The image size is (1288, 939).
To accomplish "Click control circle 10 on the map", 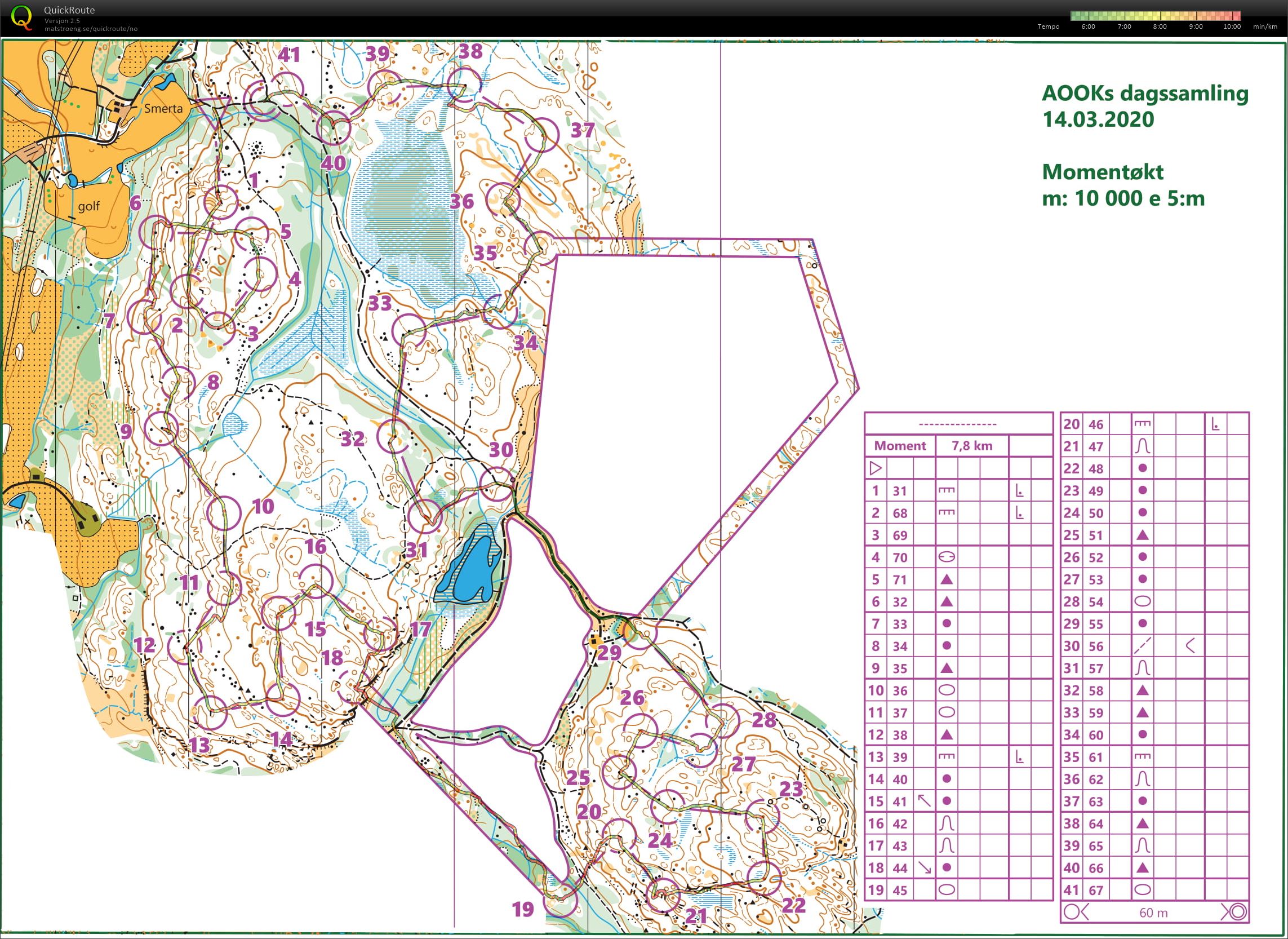I will pyautogui.click(x=224, y=513).
